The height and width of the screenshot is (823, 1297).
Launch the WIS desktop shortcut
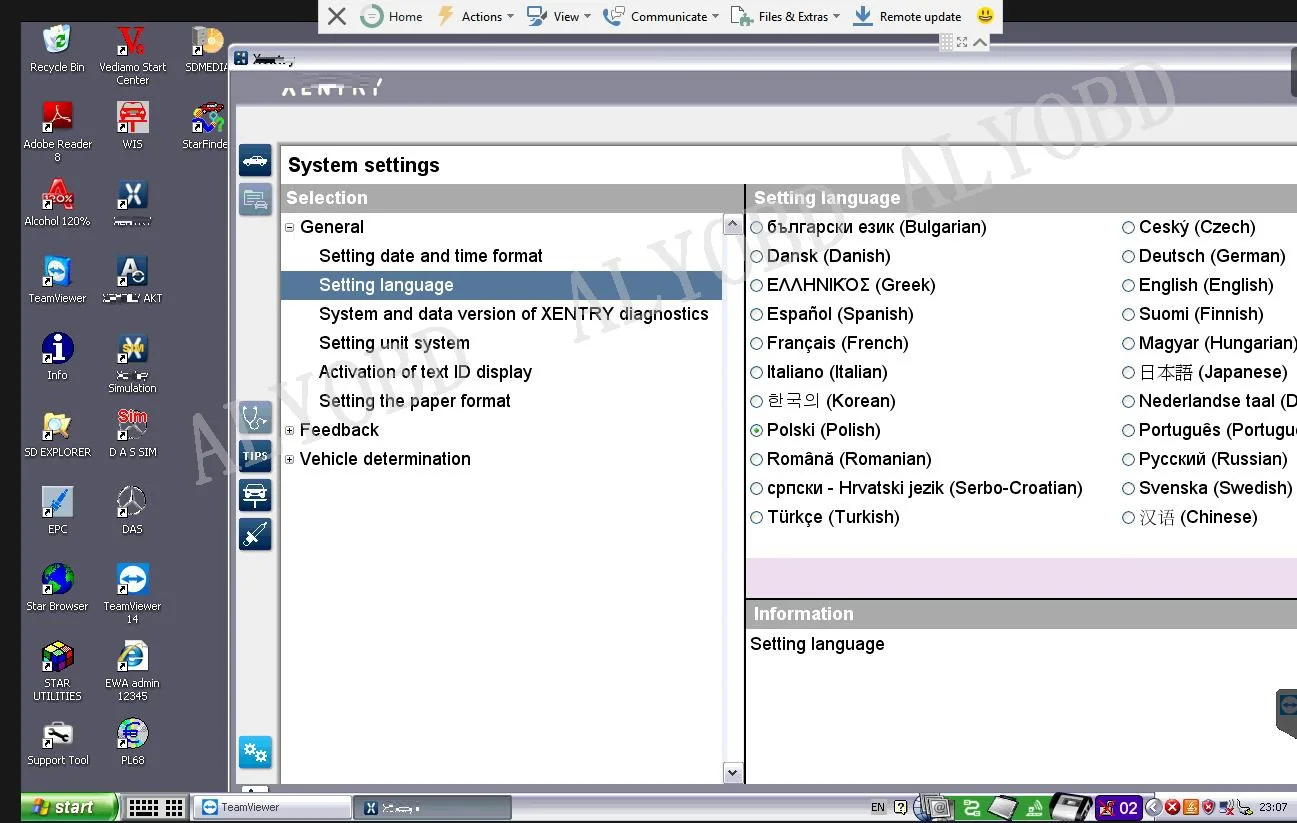click(132, 125)
